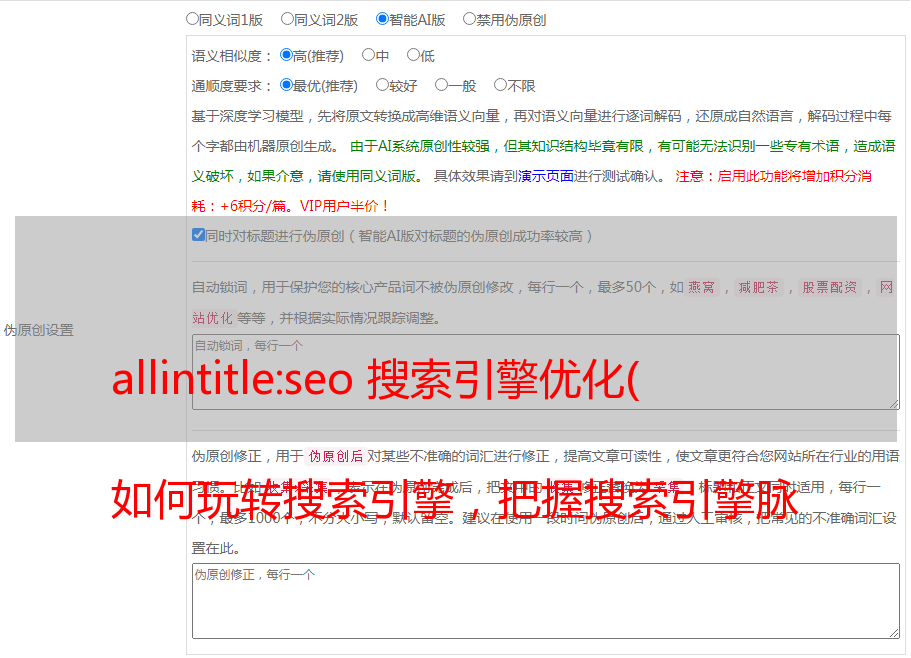
Task: Click the resize handle of 自动锁词 textarea
Action: [894, 404]
